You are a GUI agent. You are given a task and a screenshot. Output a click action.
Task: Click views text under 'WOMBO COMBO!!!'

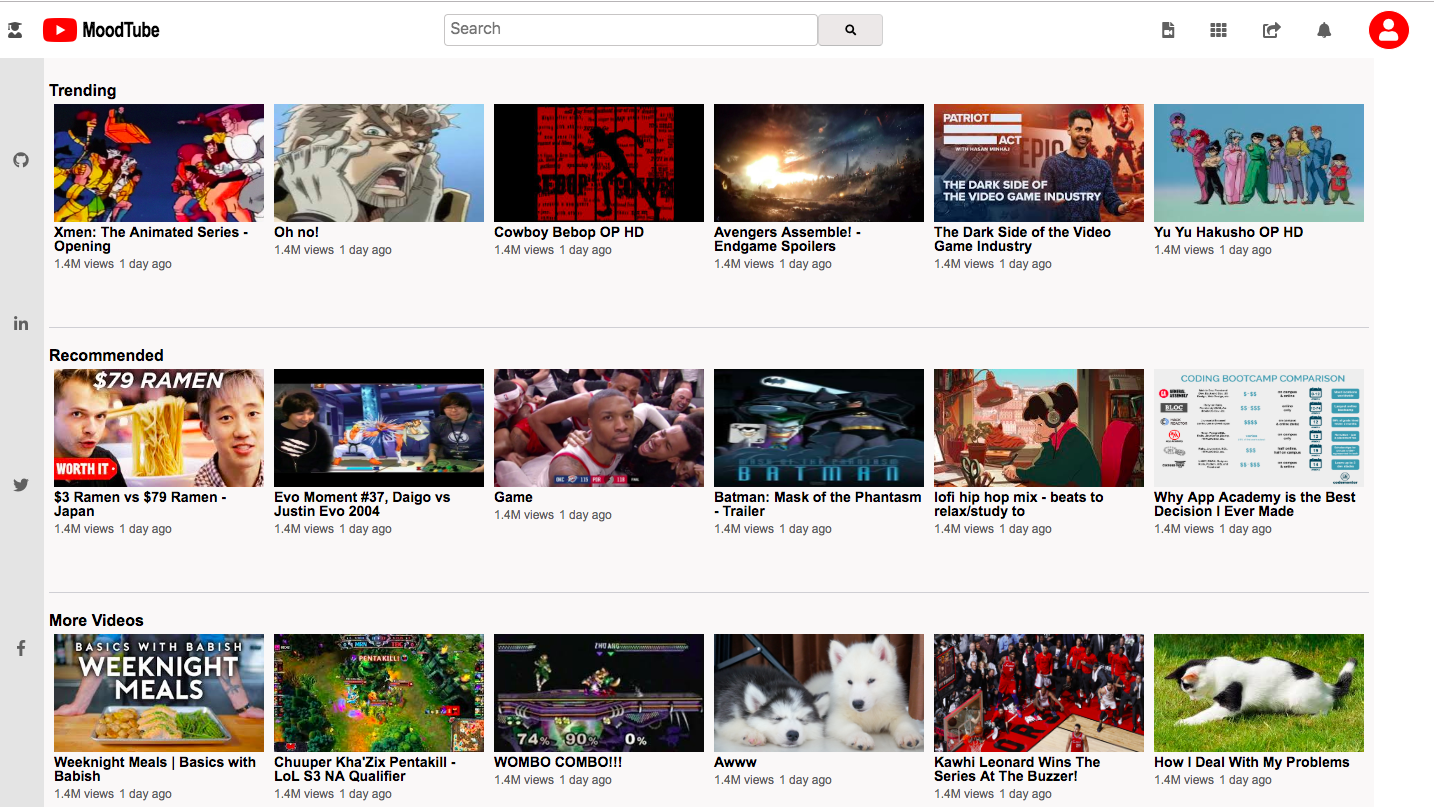click(x=524, y=780)
